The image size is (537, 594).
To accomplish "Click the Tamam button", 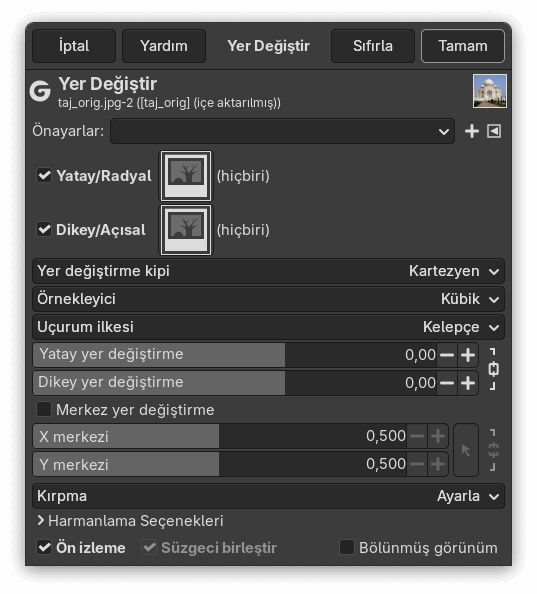I will pyautogui.click(x=463, y=46).
